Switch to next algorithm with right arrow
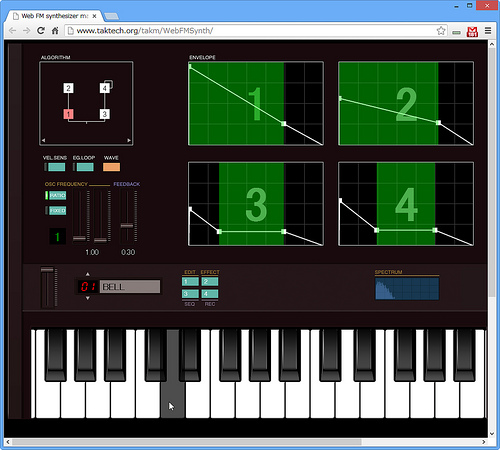The width and height of the screenshot is (500, 450). click(129, 140)
